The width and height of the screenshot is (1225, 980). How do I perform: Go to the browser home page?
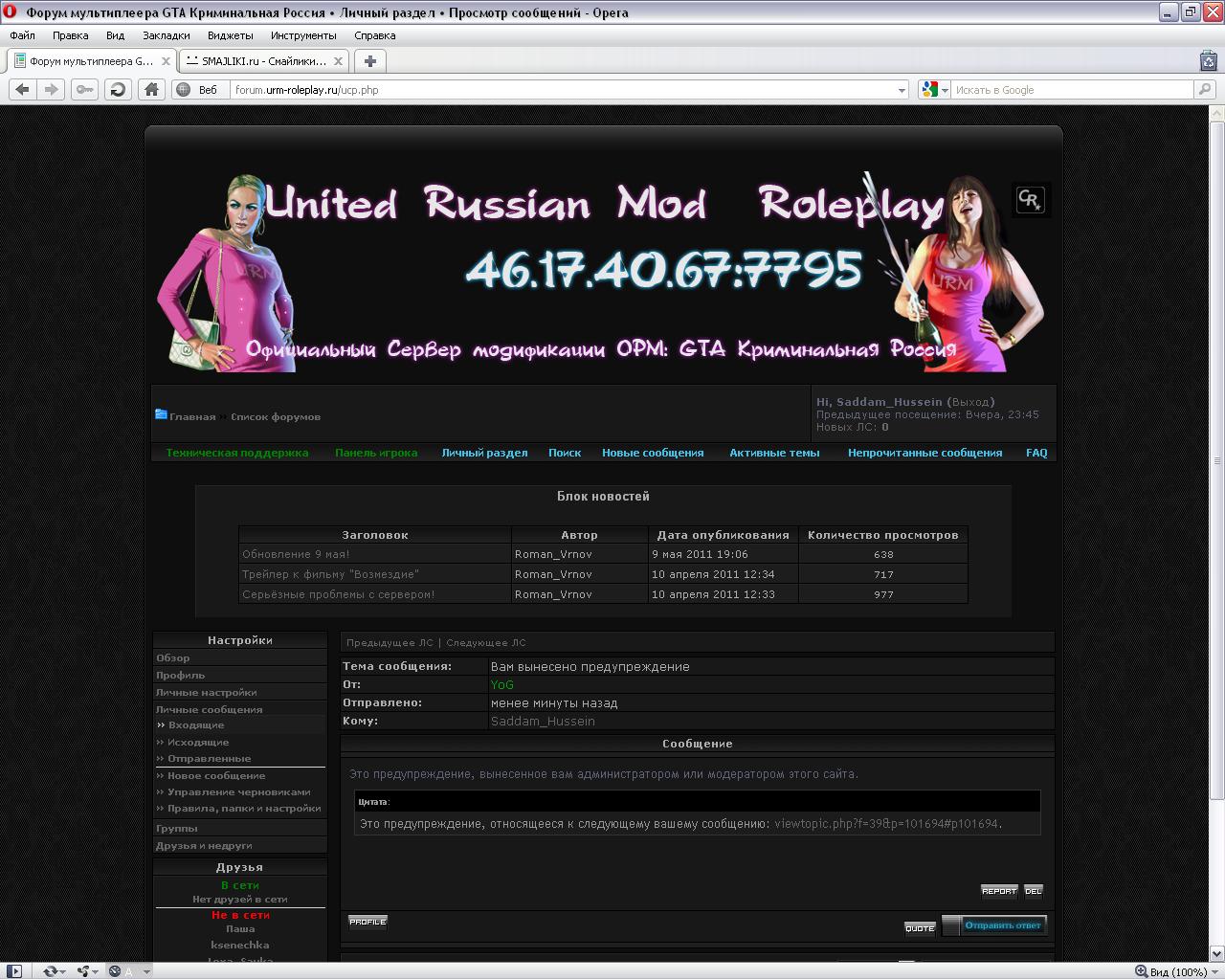[151, 89]
